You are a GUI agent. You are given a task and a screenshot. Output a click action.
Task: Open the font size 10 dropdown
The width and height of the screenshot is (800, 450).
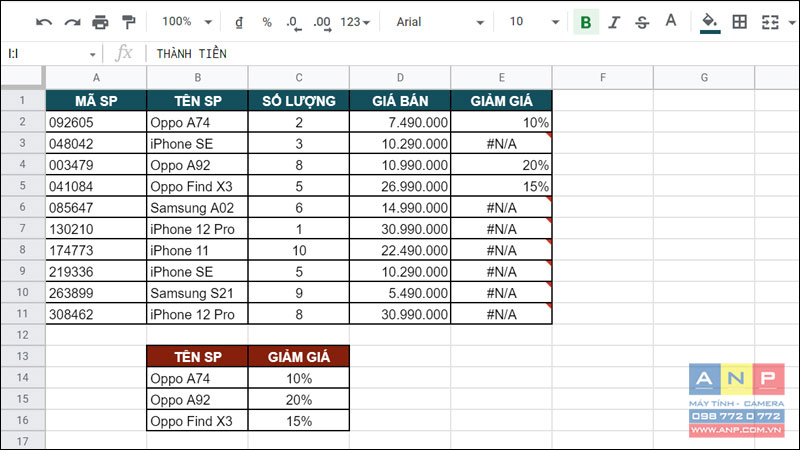pyautogui.click(x=534, y=22)
